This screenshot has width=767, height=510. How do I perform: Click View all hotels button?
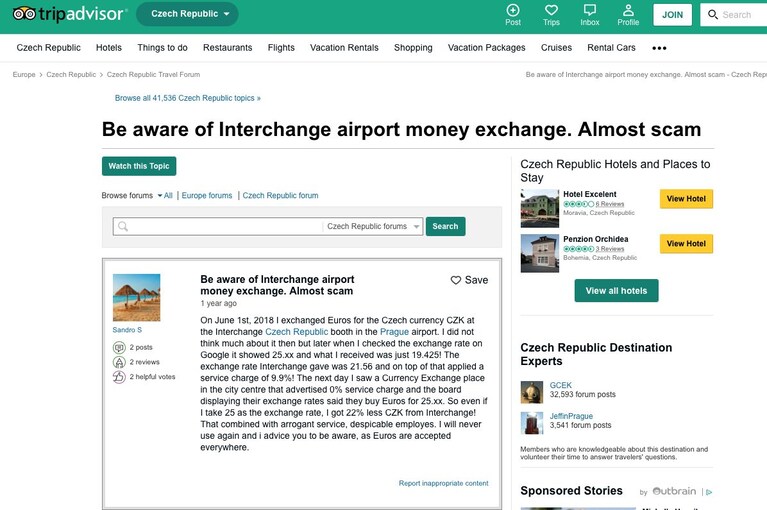pyautogui.click(x=616, y=290)
